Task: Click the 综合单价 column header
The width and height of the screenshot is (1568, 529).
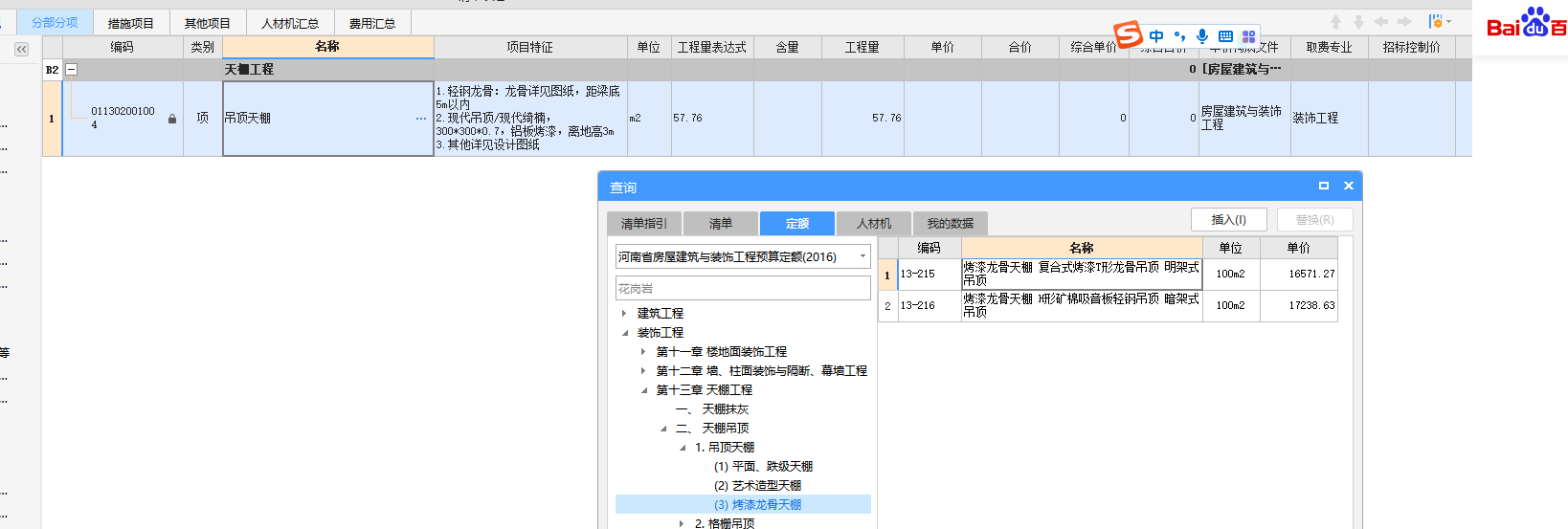Action: tap(1093, 47)
